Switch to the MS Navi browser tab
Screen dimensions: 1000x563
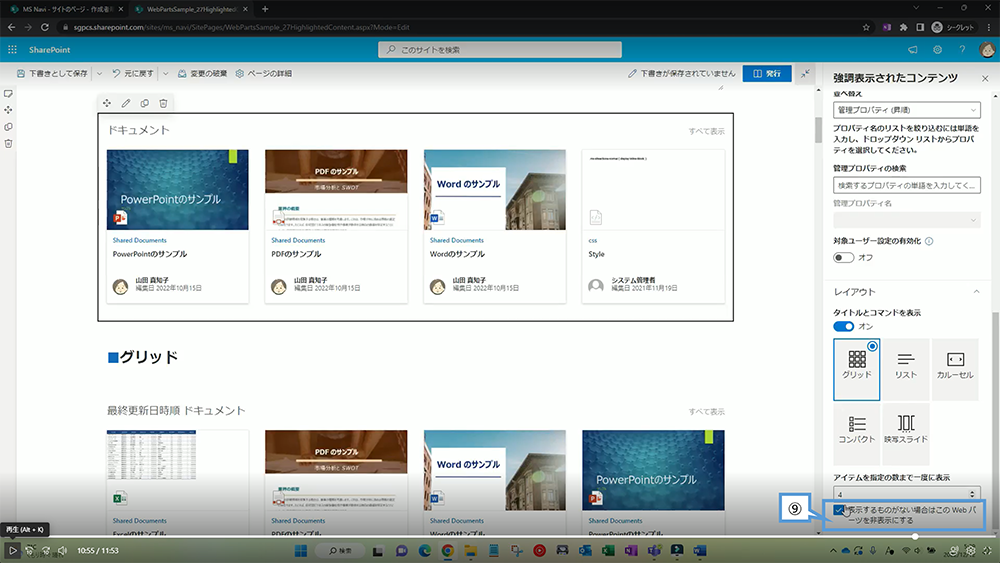coord(66,9)
